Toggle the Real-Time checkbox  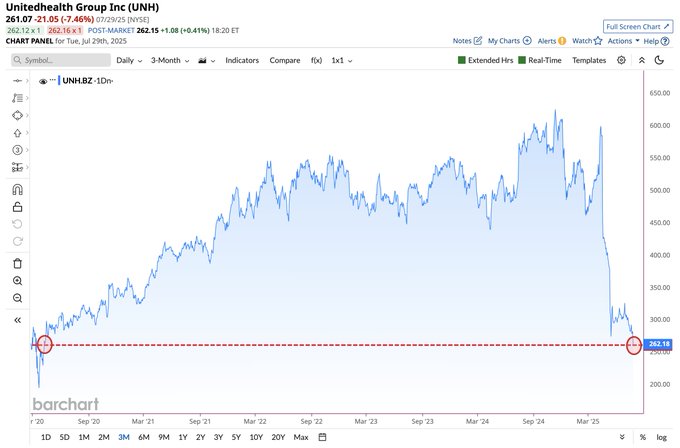[522, 60]
